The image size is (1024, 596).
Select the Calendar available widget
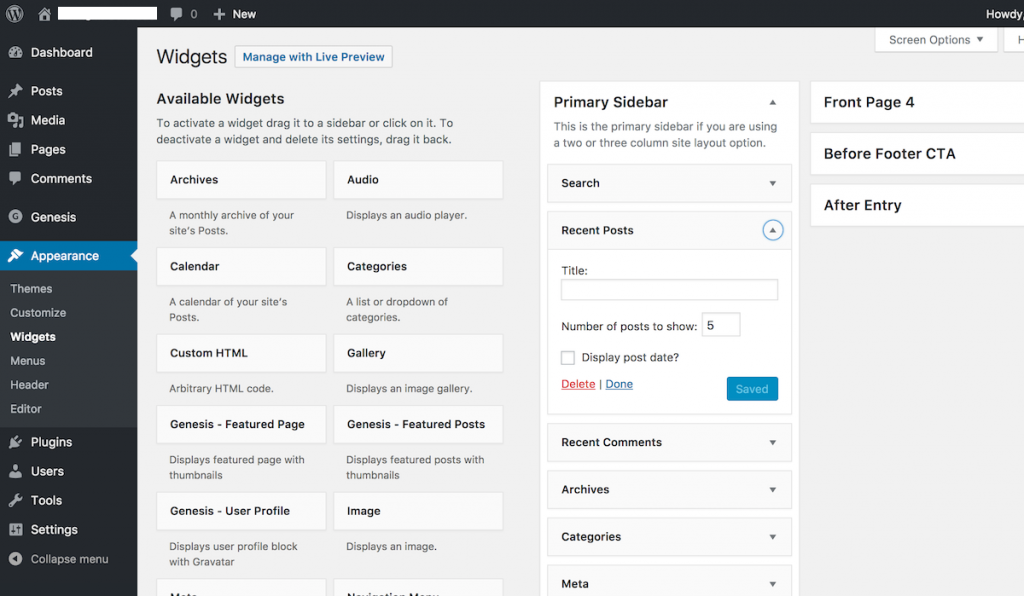[241, 266]
